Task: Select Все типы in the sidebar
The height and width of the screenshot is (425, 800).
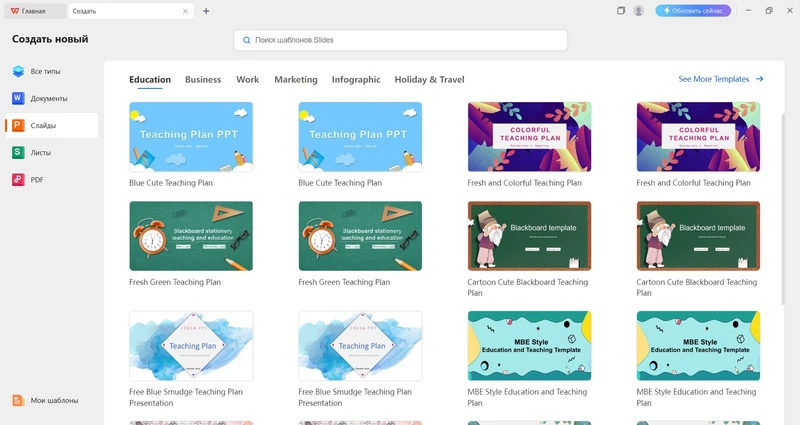Action: pyautogui.click(x=52, y=71)
